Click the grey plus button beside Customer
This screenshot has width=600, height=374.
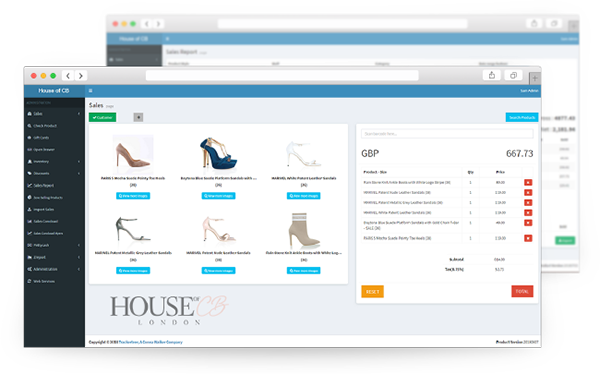point(138,117)
